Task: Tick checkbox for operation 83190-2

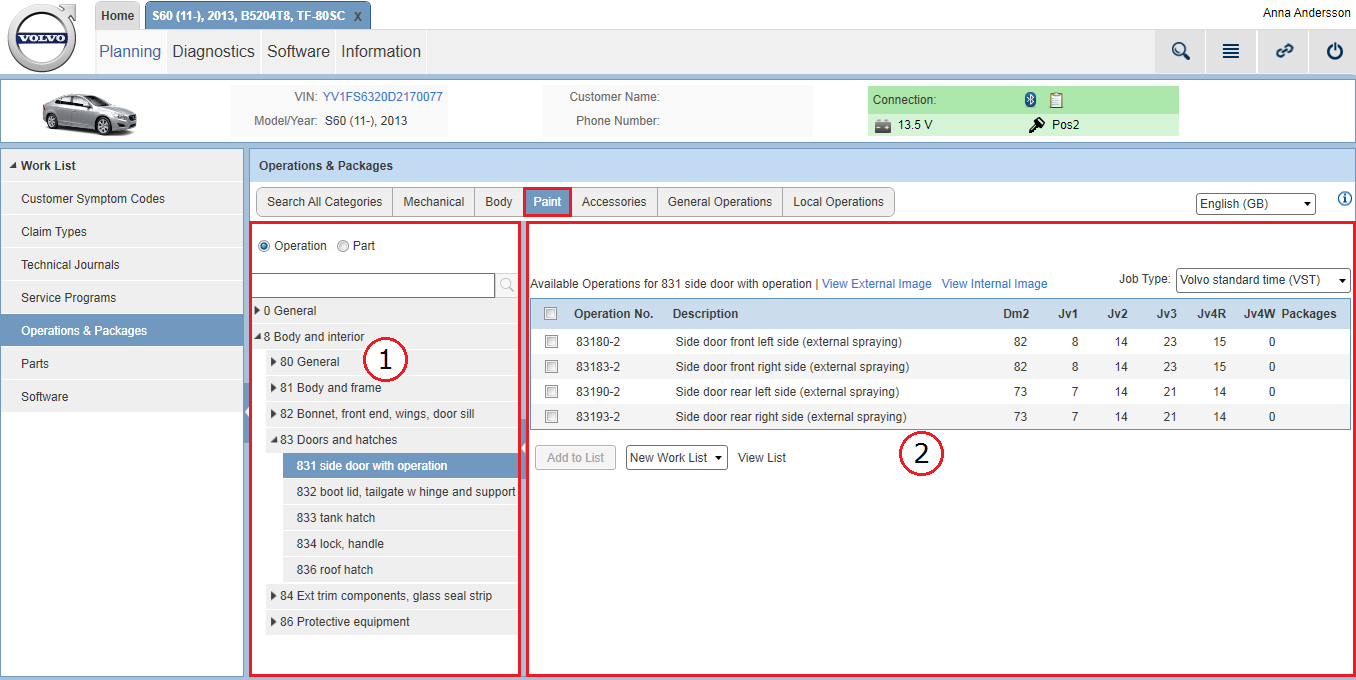Action: click(x=551, y=392)
